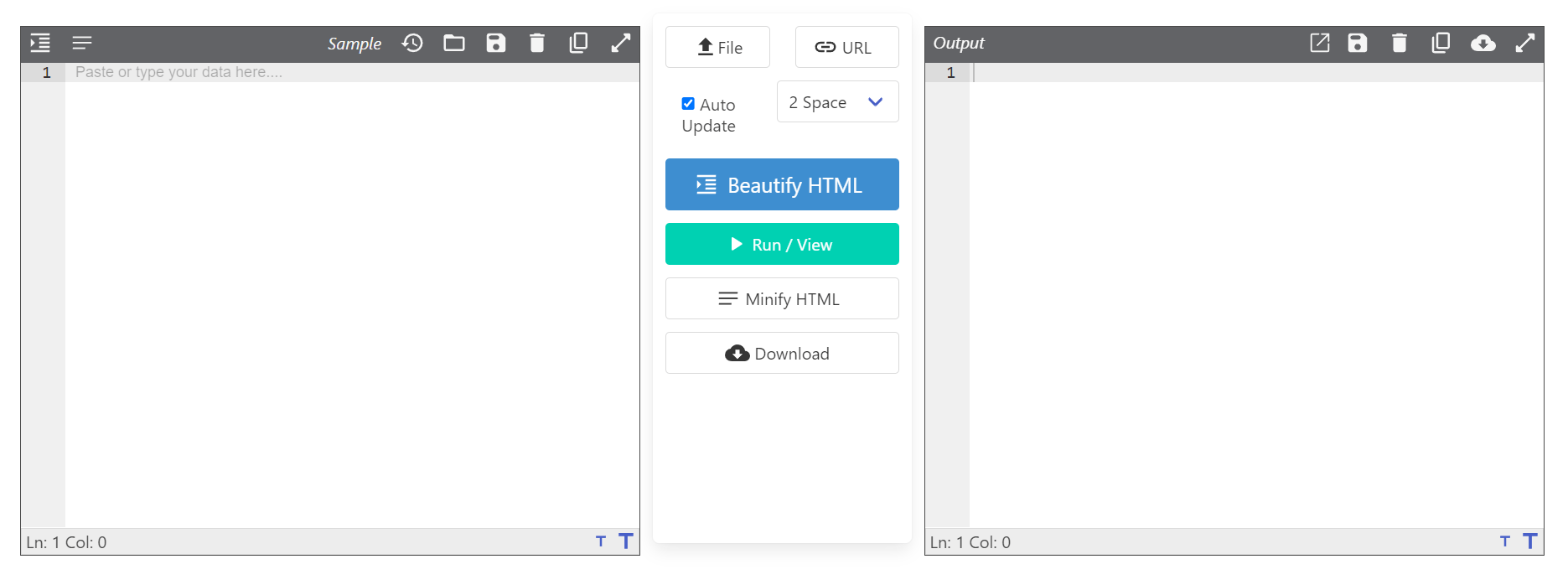Toggle the Auto Update checkbox
The height and width of the screenshot is (585, 1568).
(688, 104)
